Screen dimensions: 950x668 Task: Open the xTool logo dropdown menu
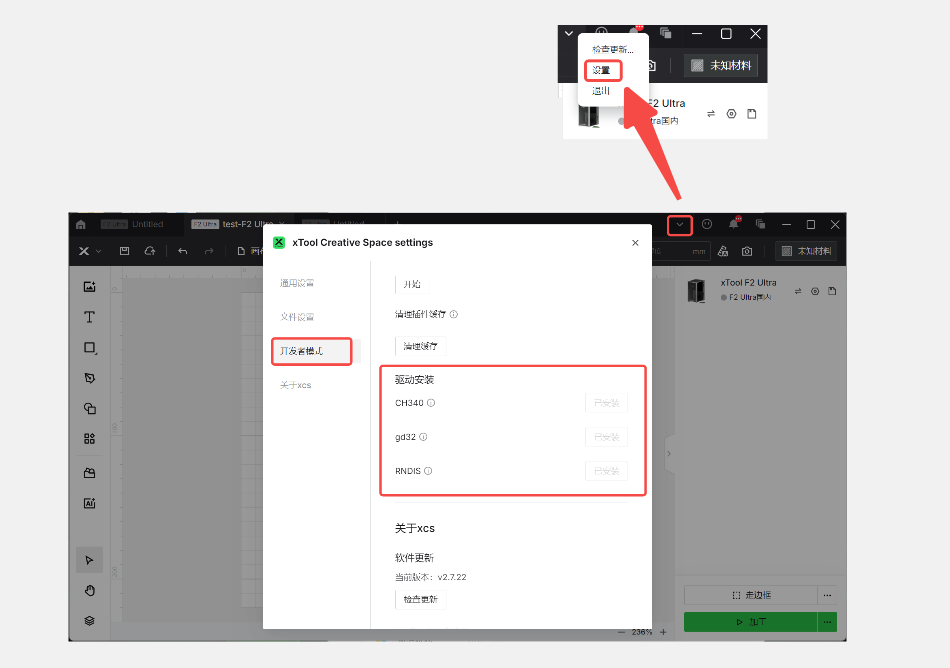tap(89, 251)
